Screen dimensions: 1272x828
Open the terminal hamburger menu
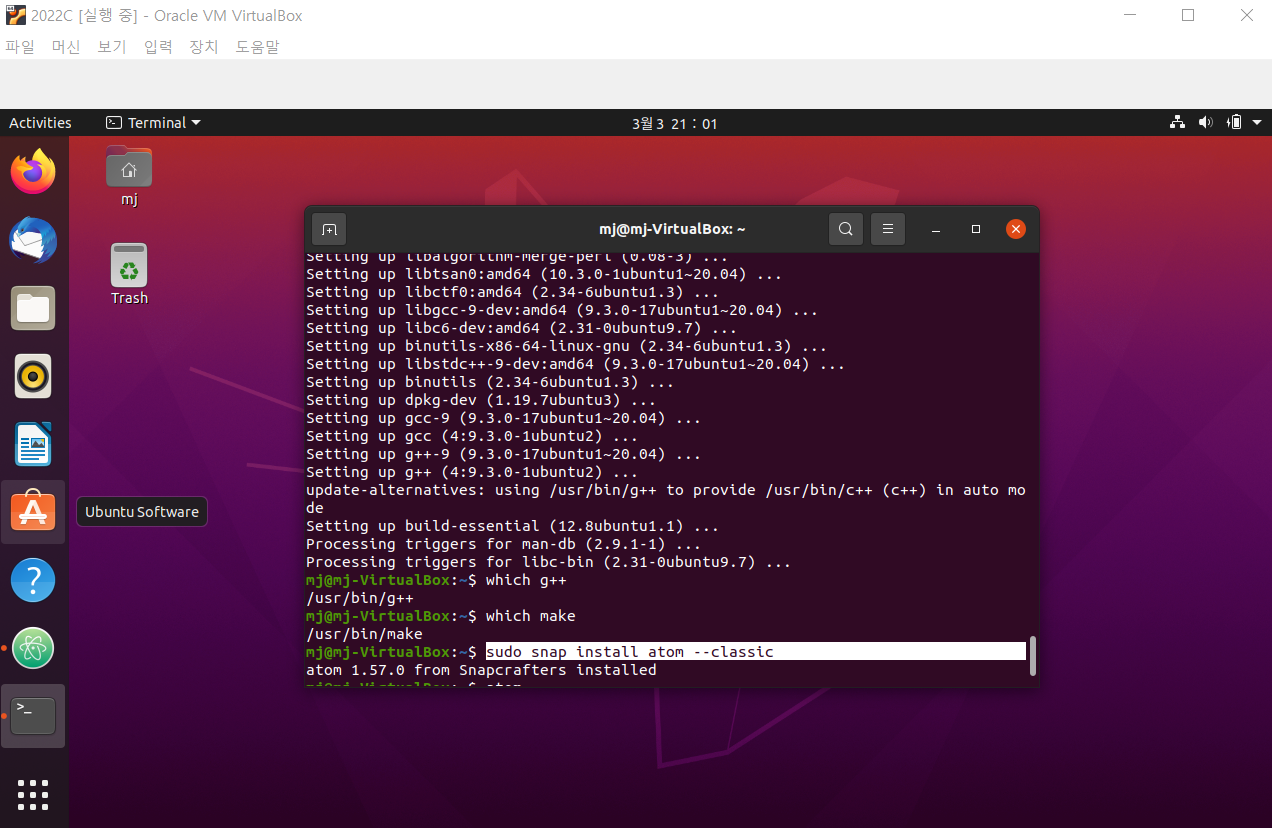point(888,229)
